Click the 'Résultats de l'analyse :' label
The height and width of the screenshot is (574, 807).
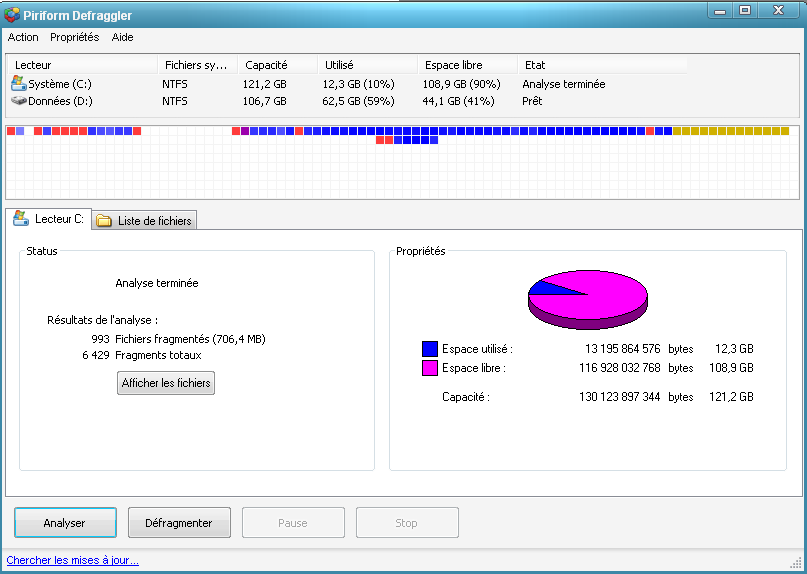[102, 320]
